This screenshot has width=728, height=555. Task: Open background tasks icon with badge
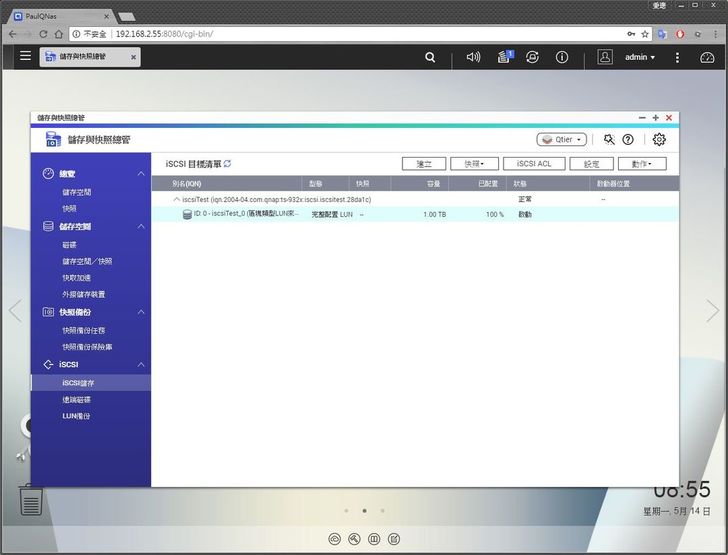coord(504,58)
